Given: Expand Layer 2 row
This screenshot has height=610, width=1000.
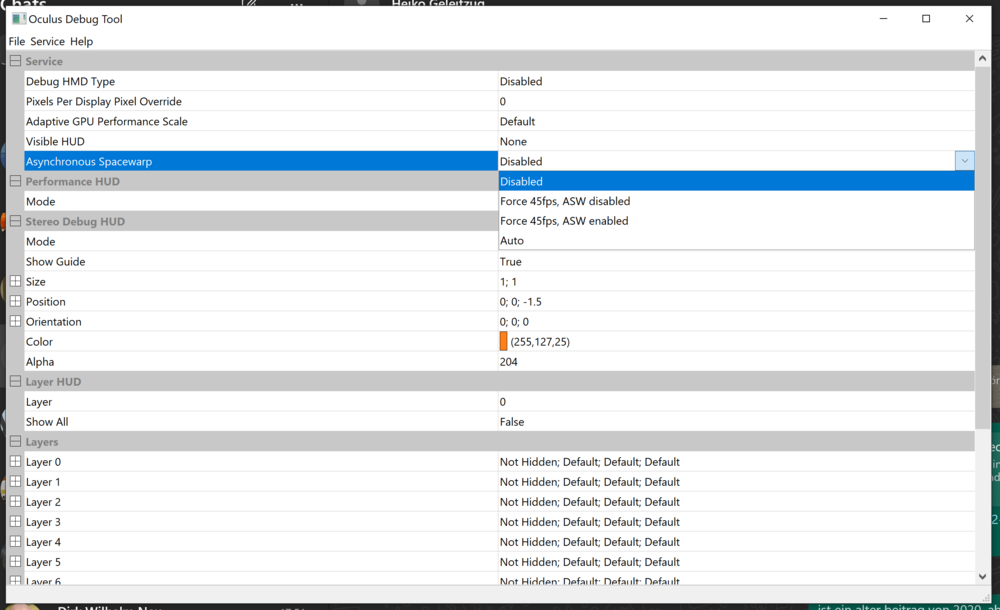Looking at the screenshot, I should pos(15,502).
